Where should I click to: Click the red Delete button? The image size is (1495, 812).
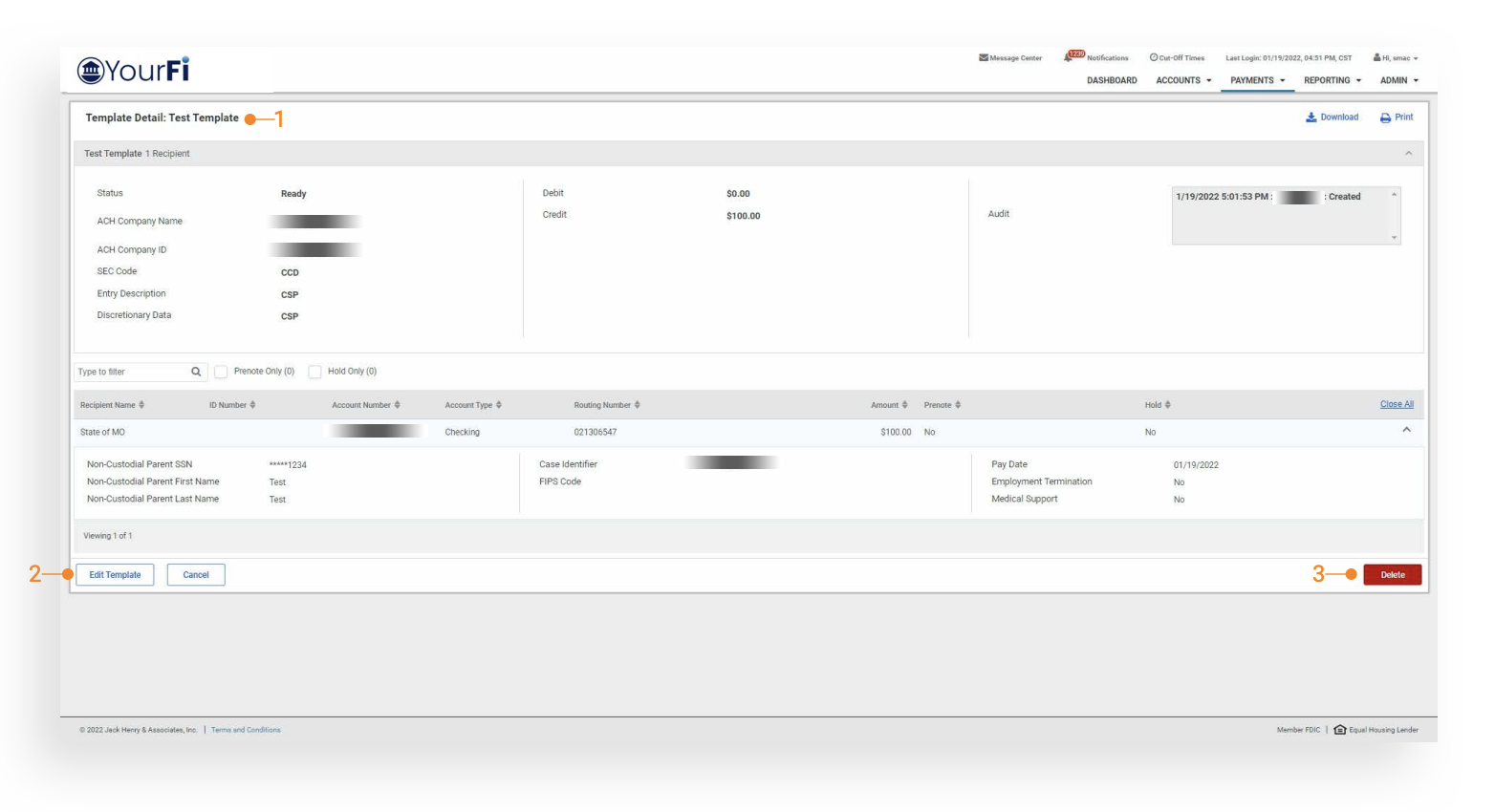(1392, 575)
